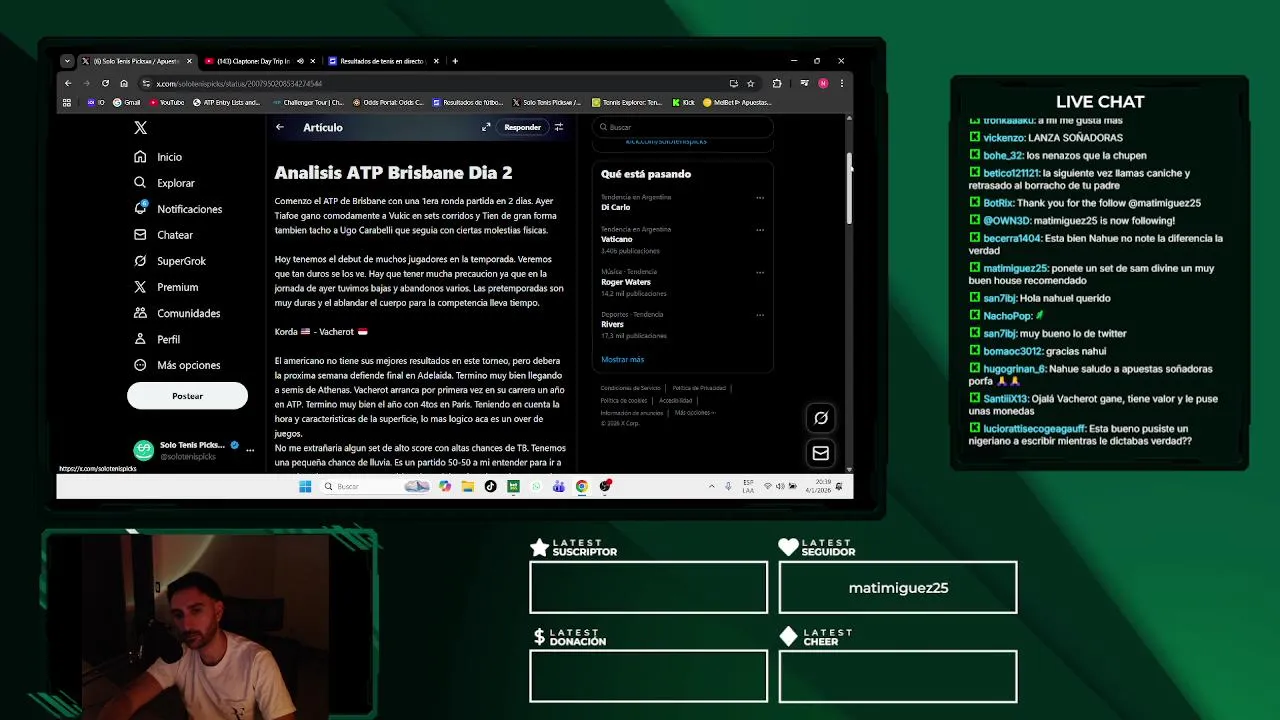The image size is (1280, 720).
Task: Open WhatsApp from the taskbar
Action: pos(536,487)
